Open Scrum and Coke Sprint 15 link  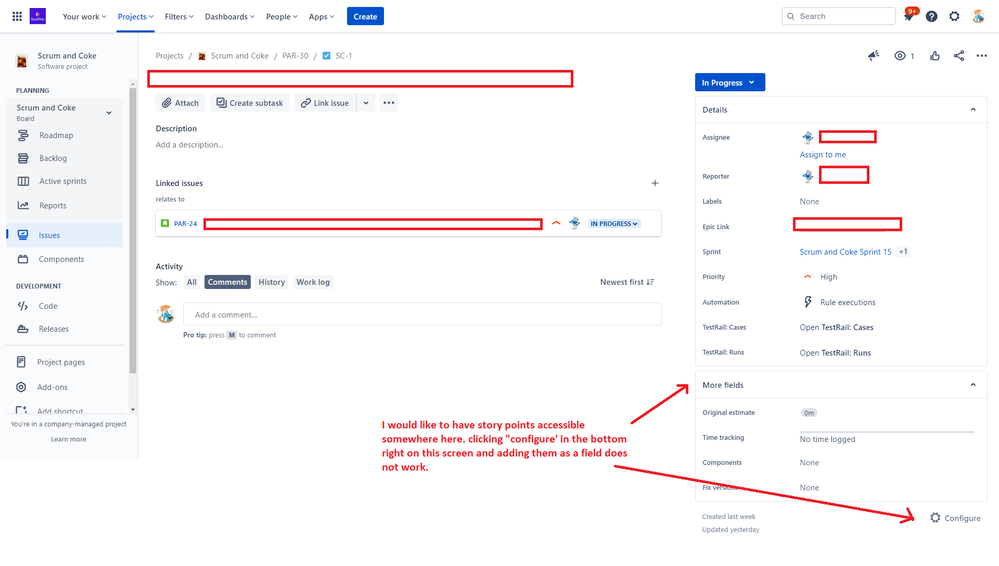(845, 252)
